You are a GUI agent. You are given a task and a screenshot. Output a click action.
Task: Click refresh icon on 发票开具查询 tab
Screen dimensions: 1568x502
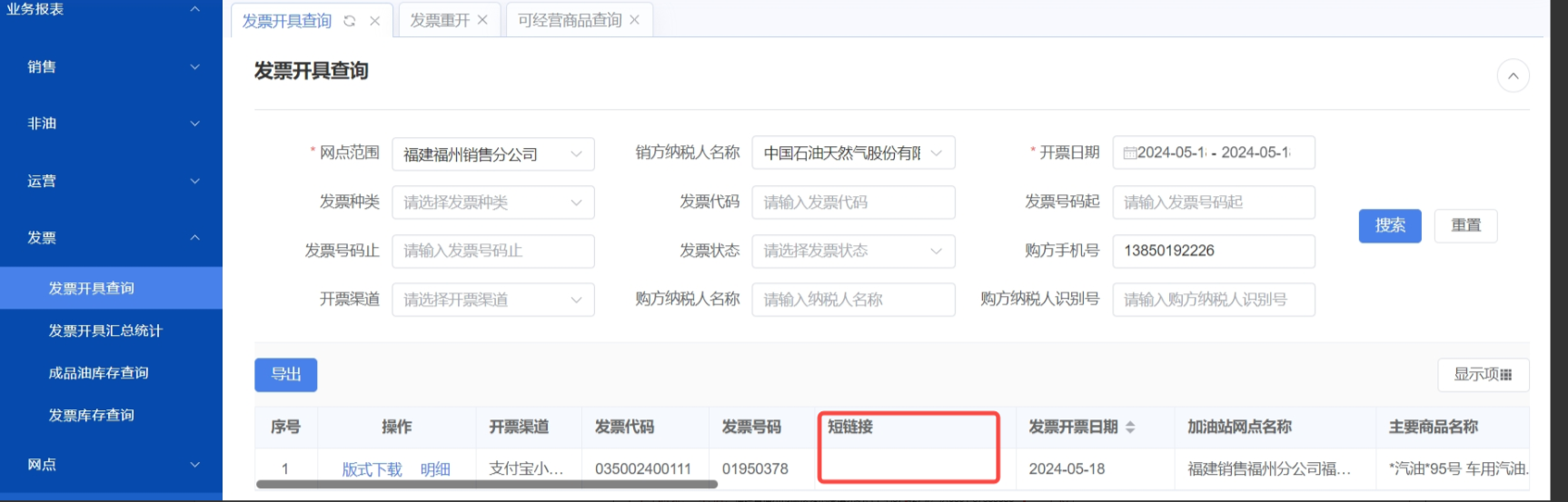(350, 21)
